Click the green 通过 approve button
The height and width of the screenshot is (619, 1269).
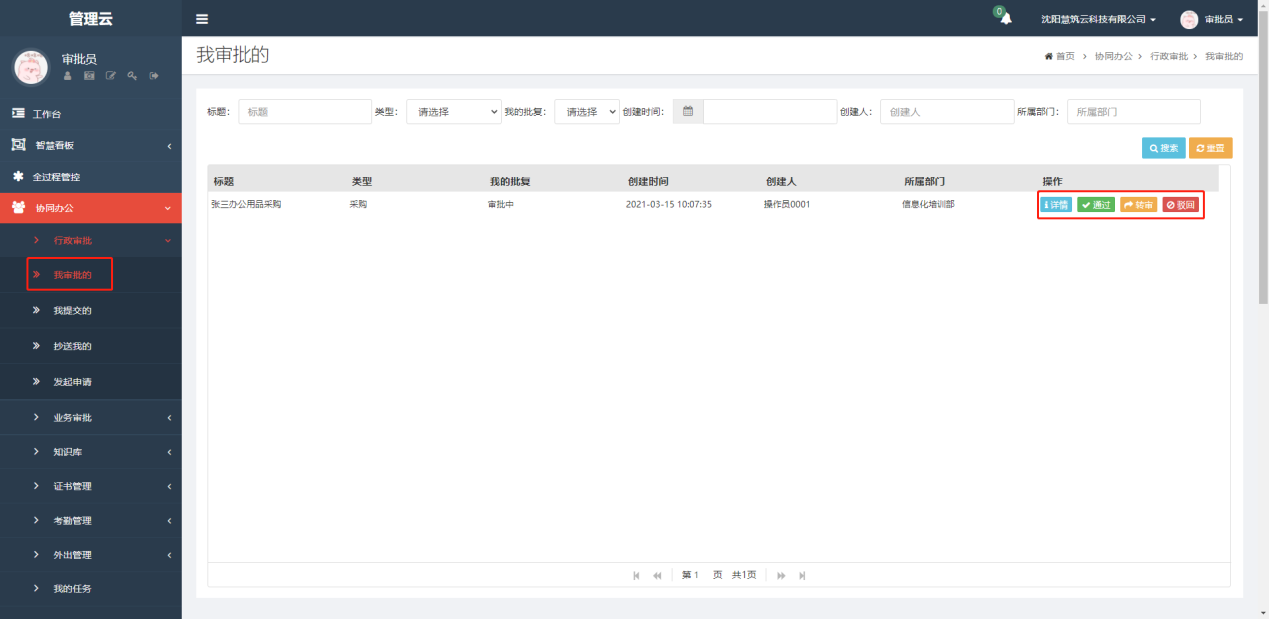click(1096, 205)
